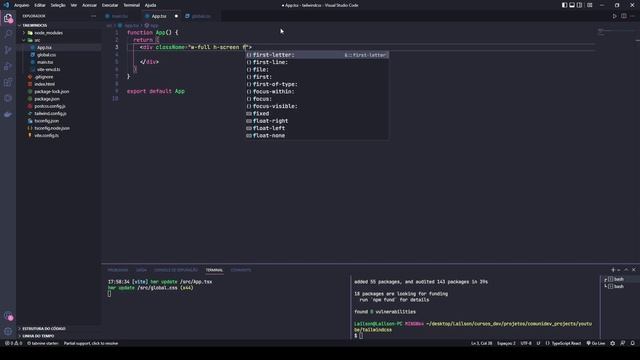Expand the node_modules folder
This screenshot has height=360, width=640.
tap(48, 33)
